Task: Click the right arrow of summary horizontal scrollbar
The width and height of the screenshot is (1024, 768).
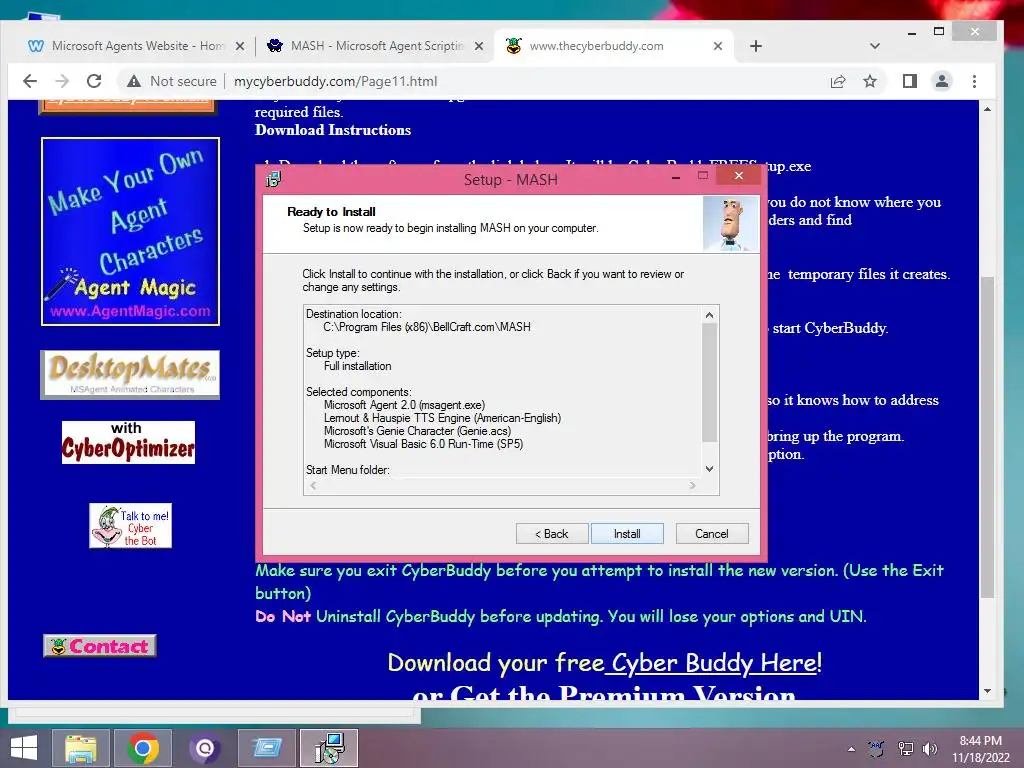Action: (x=692, y=485)
